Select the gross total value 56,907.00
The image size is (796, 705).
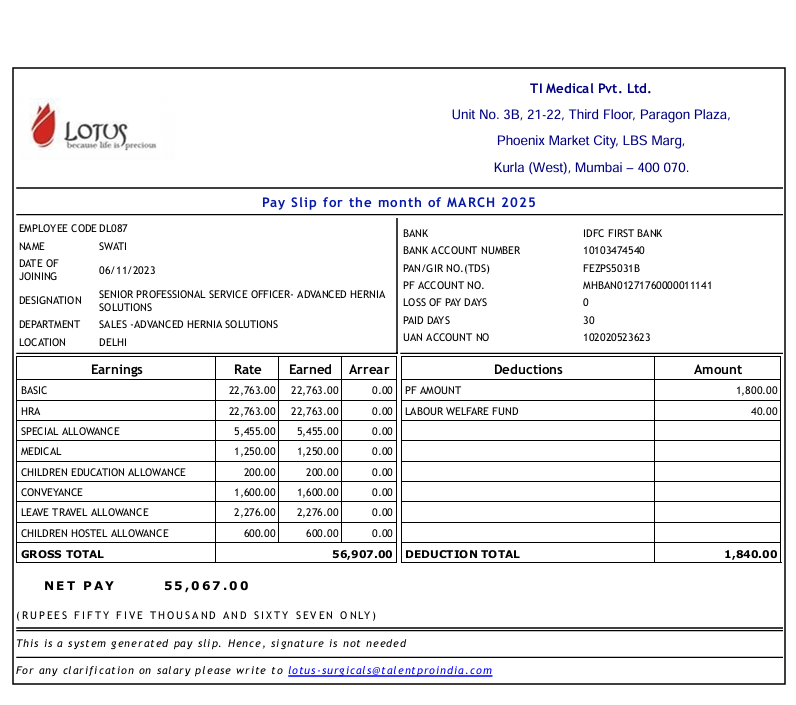pos(362,553)
